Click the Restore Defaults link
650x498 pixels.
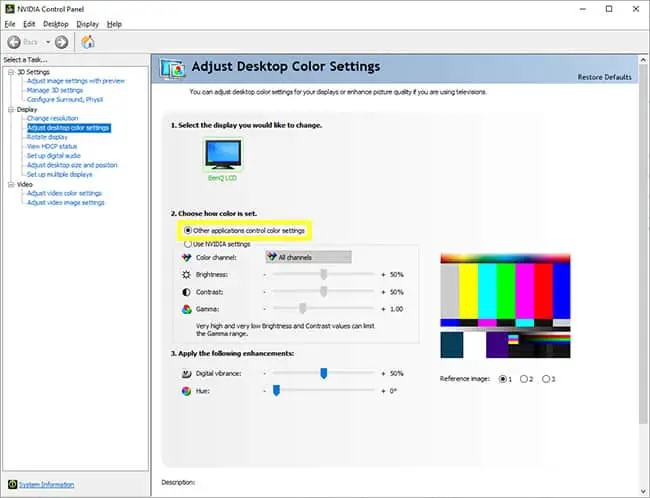(604, 77)
